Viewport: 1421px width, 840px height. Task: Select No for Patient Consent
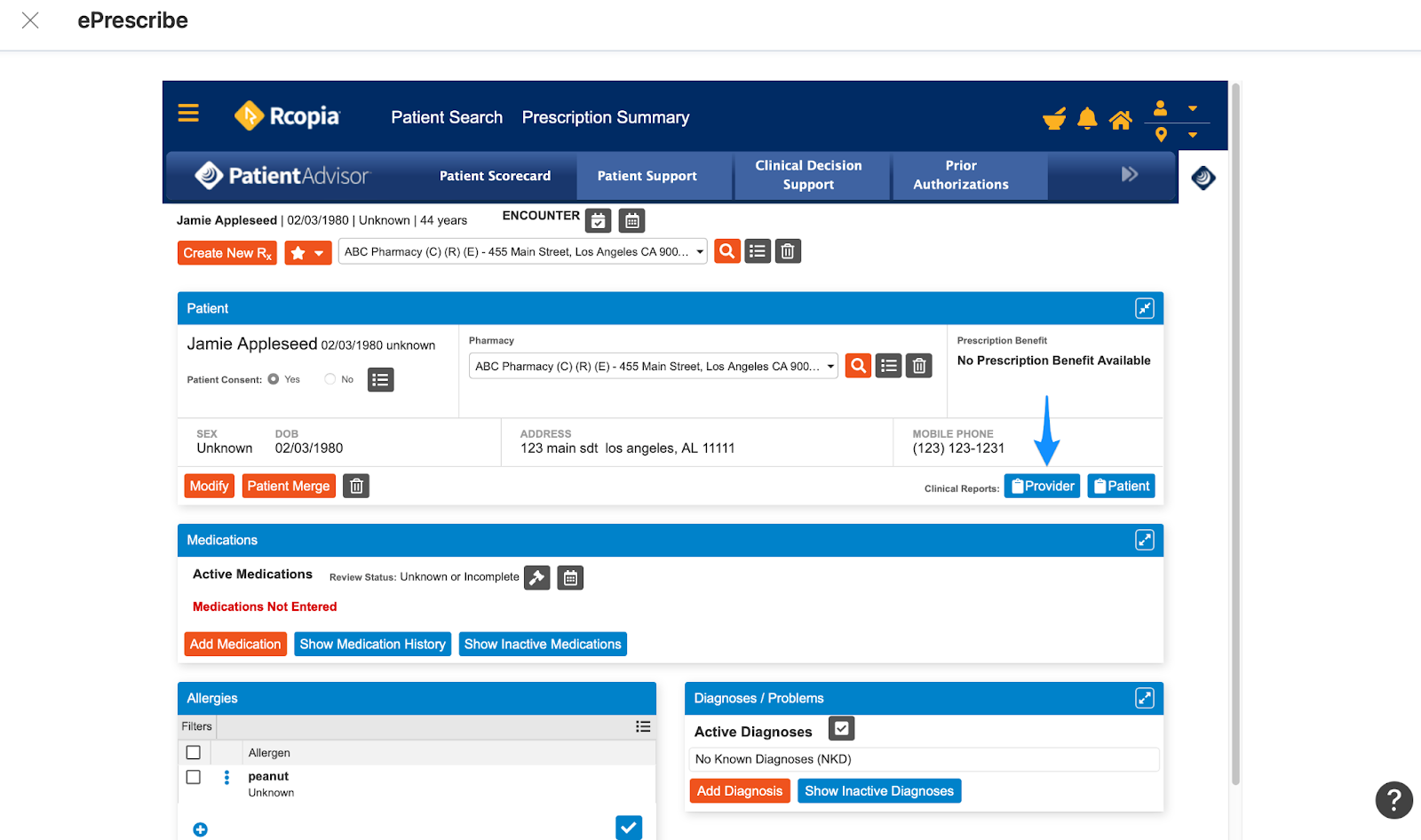click(330, 379)
